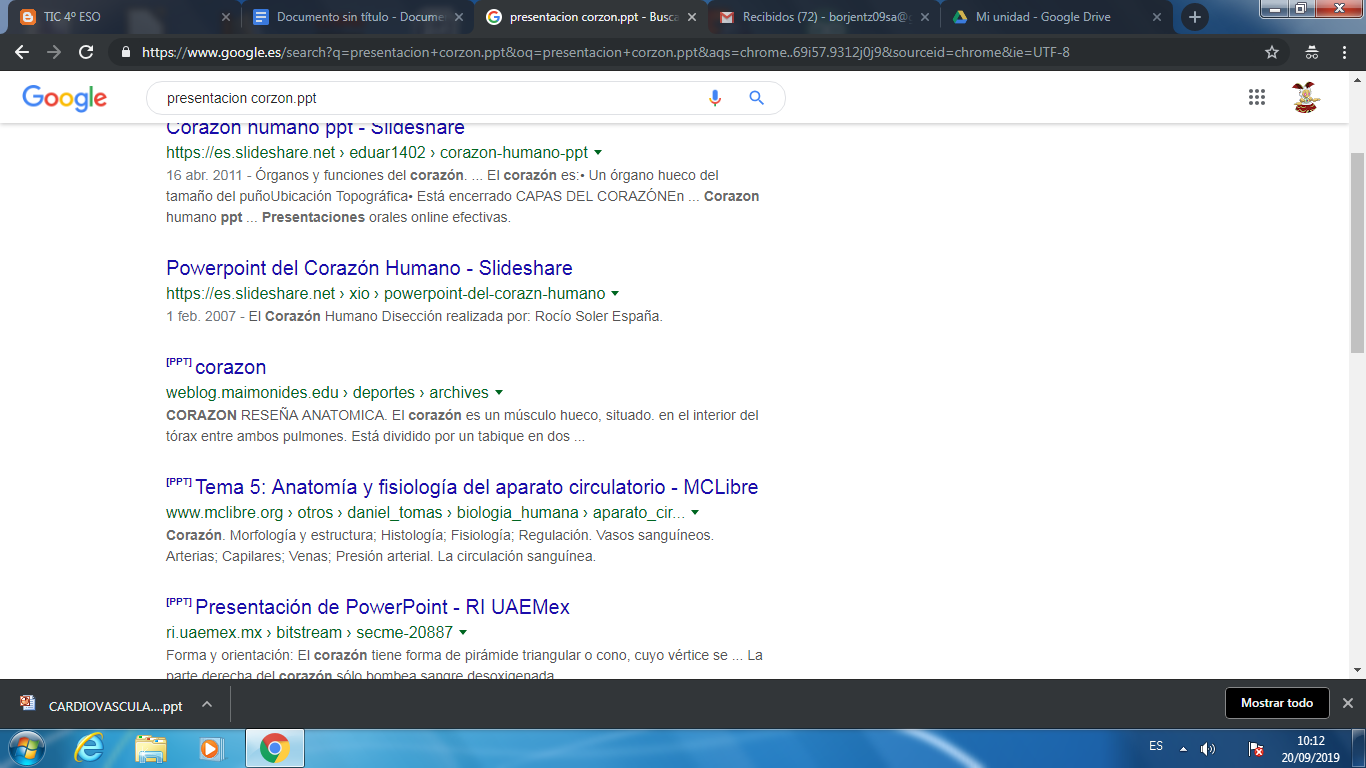Open the weblog.maimonides.edu result dropdown arrow
Screen dimensions: 1366x768
(499, 393)
